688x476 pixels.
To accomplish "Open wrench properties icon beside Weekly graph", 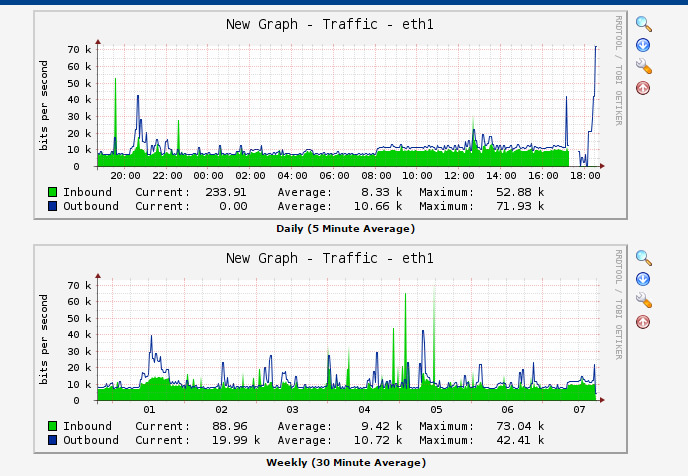I will click(643, 301).
